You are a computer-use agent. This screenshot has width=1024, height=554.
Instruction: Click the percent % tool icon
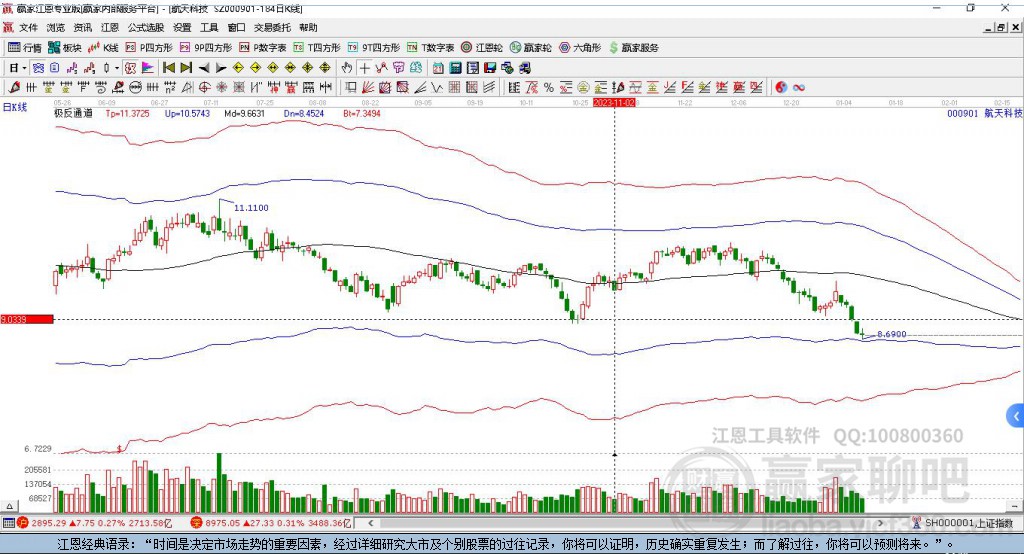click(549, 88)
